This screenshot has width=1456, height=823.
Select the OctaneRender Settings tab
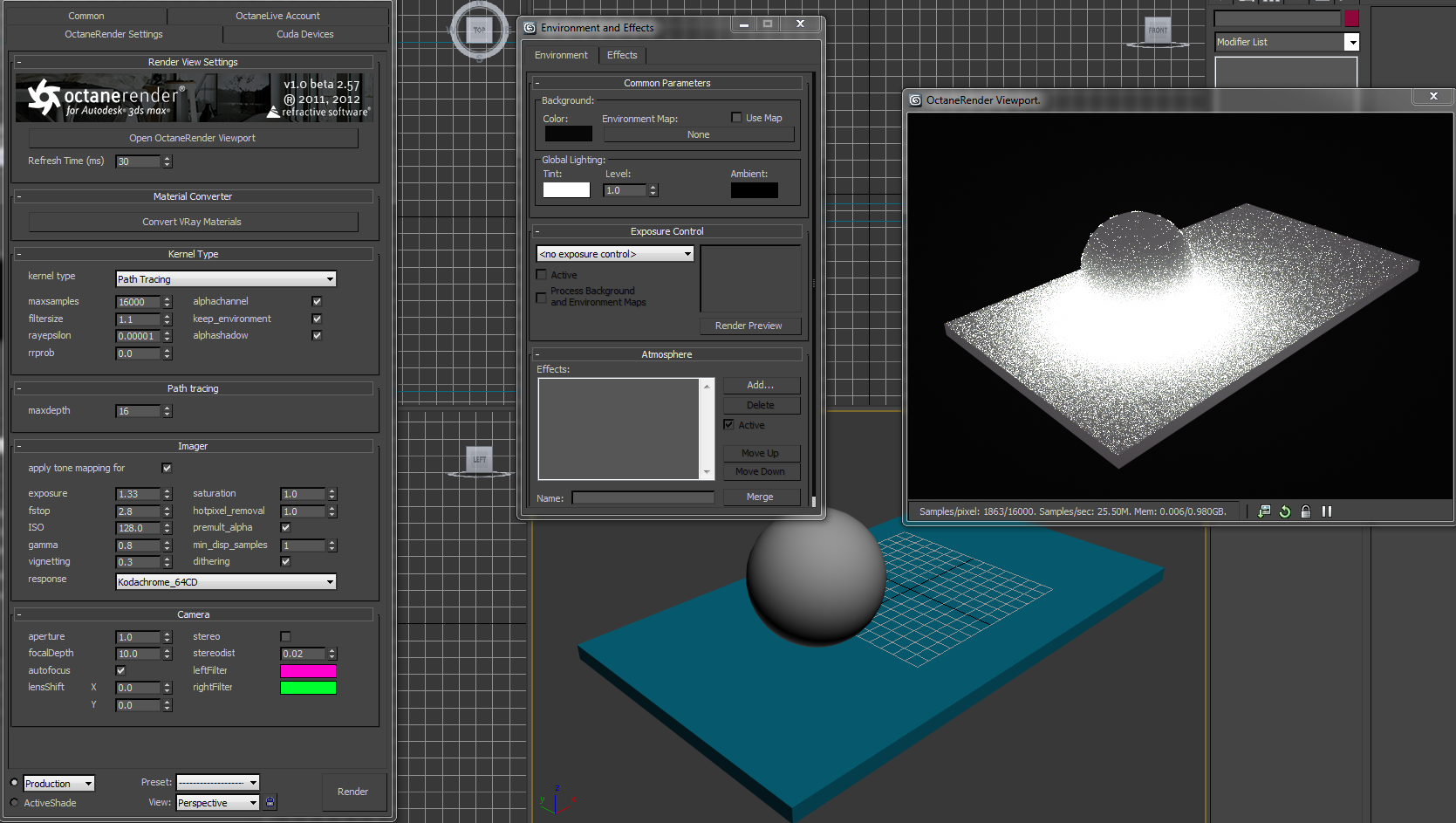[x=113, y=34]
